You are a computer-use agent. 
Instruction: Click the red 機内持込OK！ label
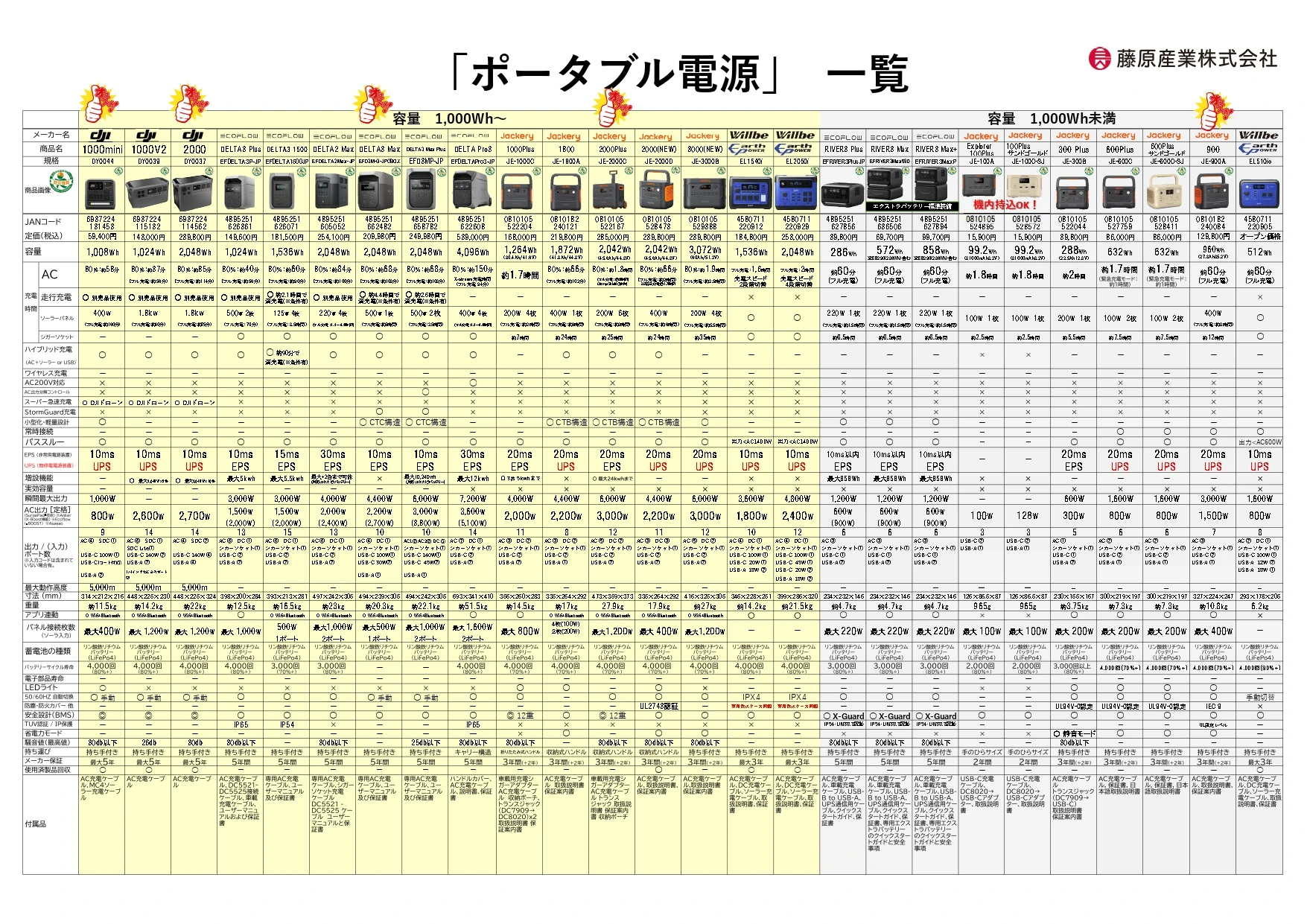click(1005, 204)
